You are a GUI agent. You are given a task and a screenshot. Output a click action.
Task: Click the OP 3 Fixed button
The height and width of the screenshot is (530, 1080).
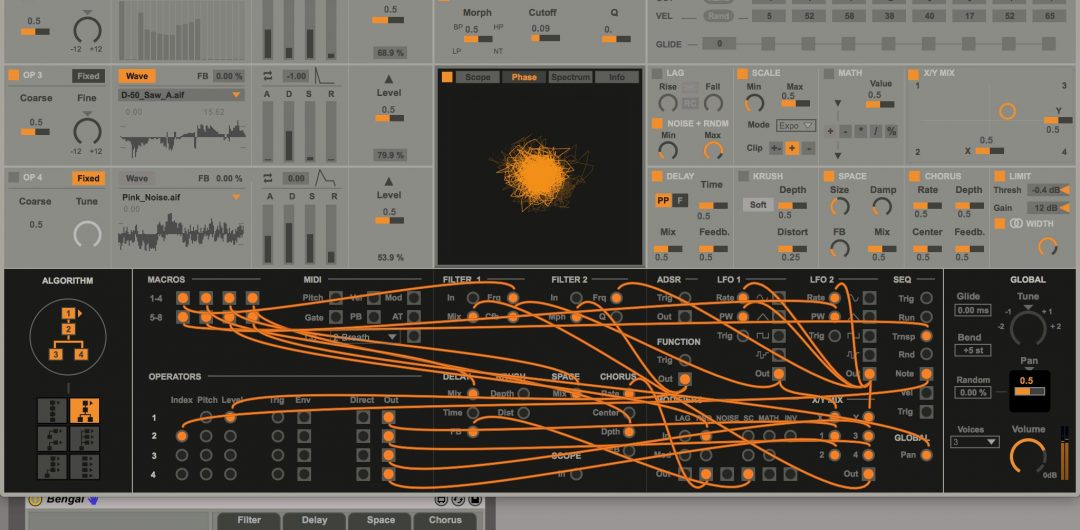point(88,76)
